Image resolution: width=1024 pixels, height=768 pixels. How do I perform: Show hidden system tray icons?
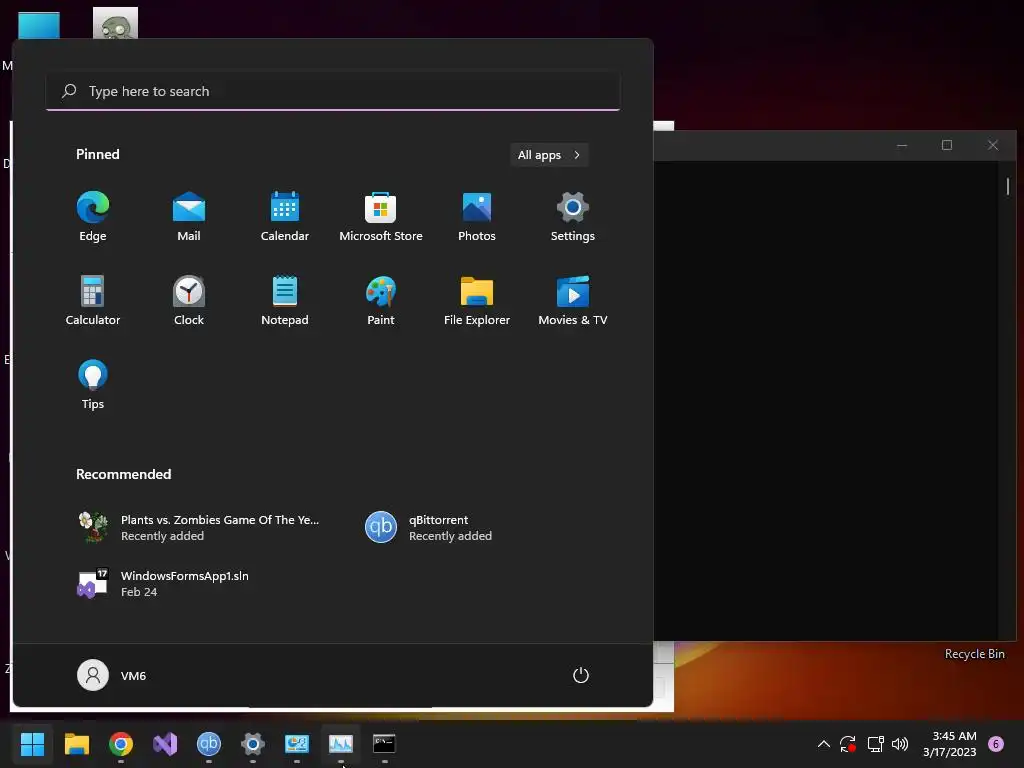point(824,744)
